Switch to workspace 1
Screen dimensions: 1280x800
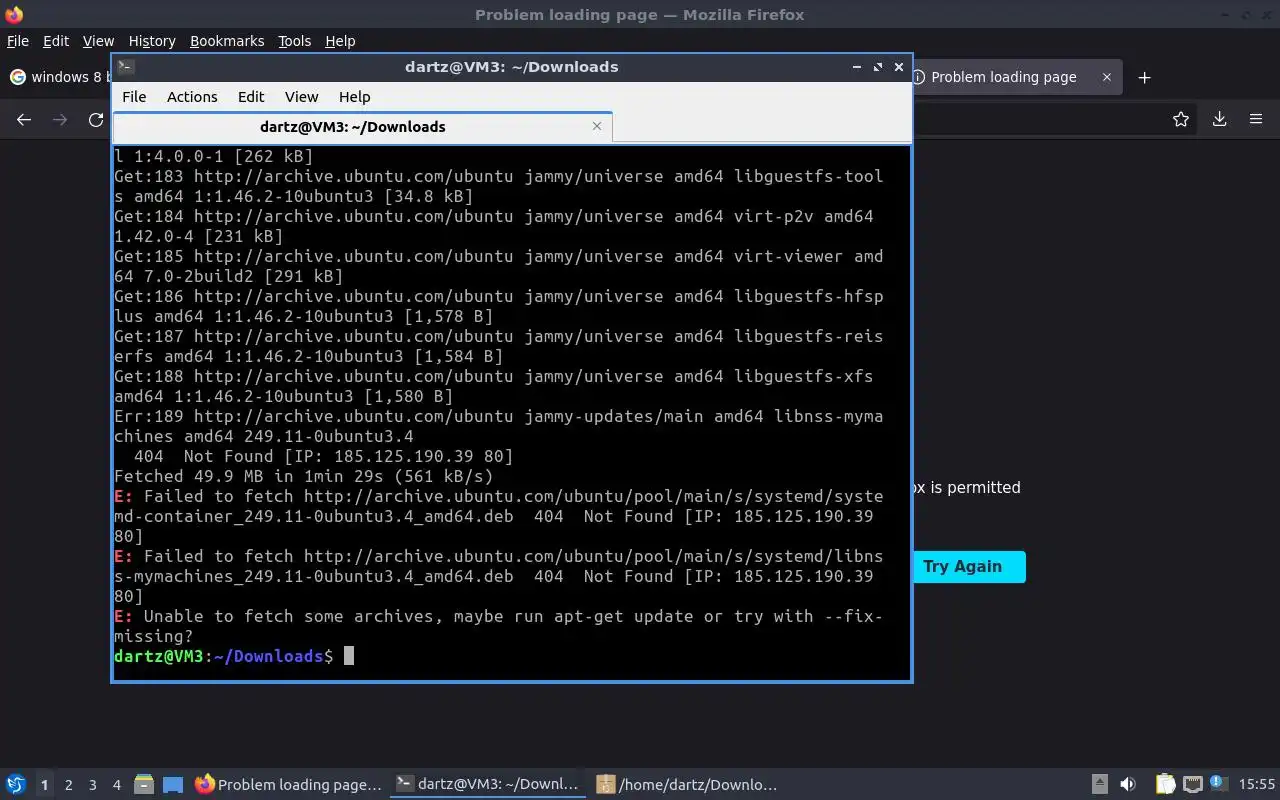click(44, 785)
